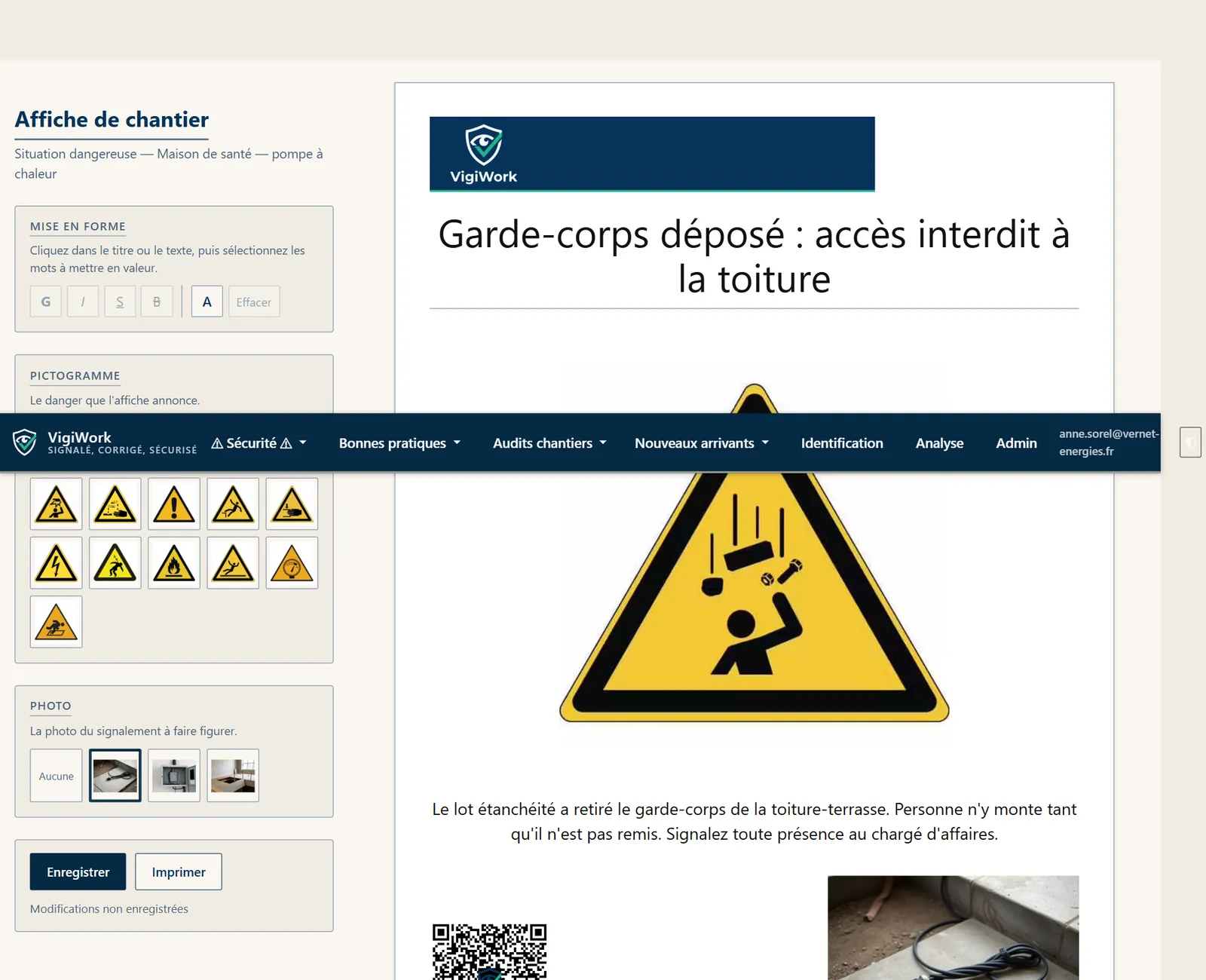Viewport: 1206px width, 980px height.
Task: Click the Enregistrer button
Action: coord(78,872)
